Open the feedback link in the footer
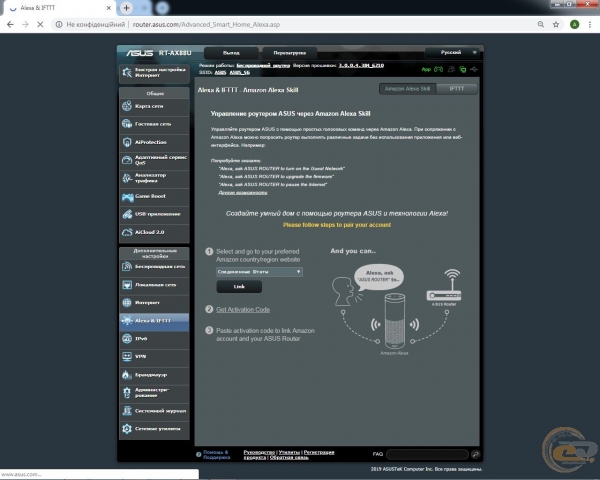This screenshot has width=600, height=480. 289,457
